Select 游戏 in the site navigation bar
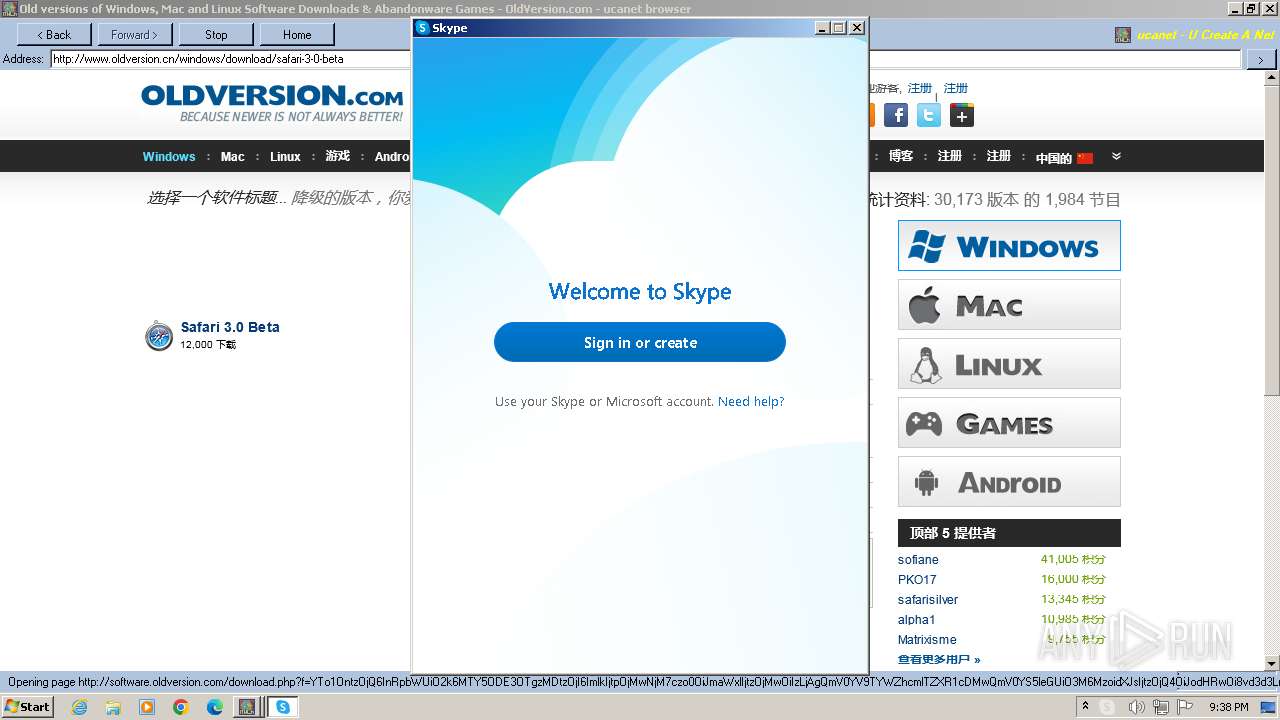Image resolution: width=1280 pixels, height=720 pixels. pyautogui.click(x=338, y=157)
